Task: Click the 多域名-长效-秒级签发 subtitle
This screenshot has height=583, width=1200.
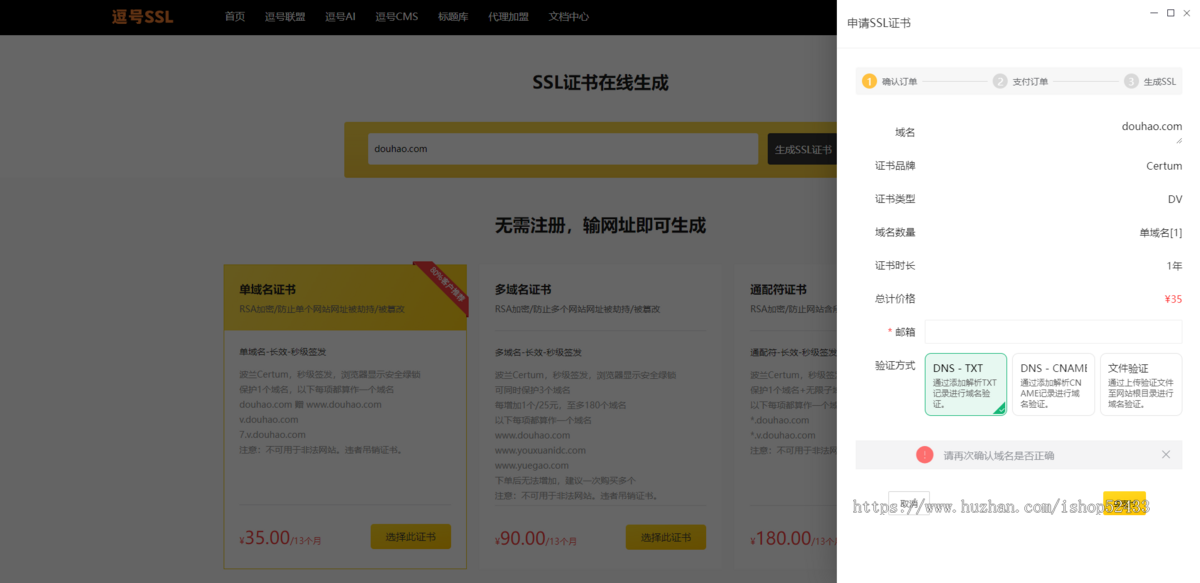Action: coord(538,352)
